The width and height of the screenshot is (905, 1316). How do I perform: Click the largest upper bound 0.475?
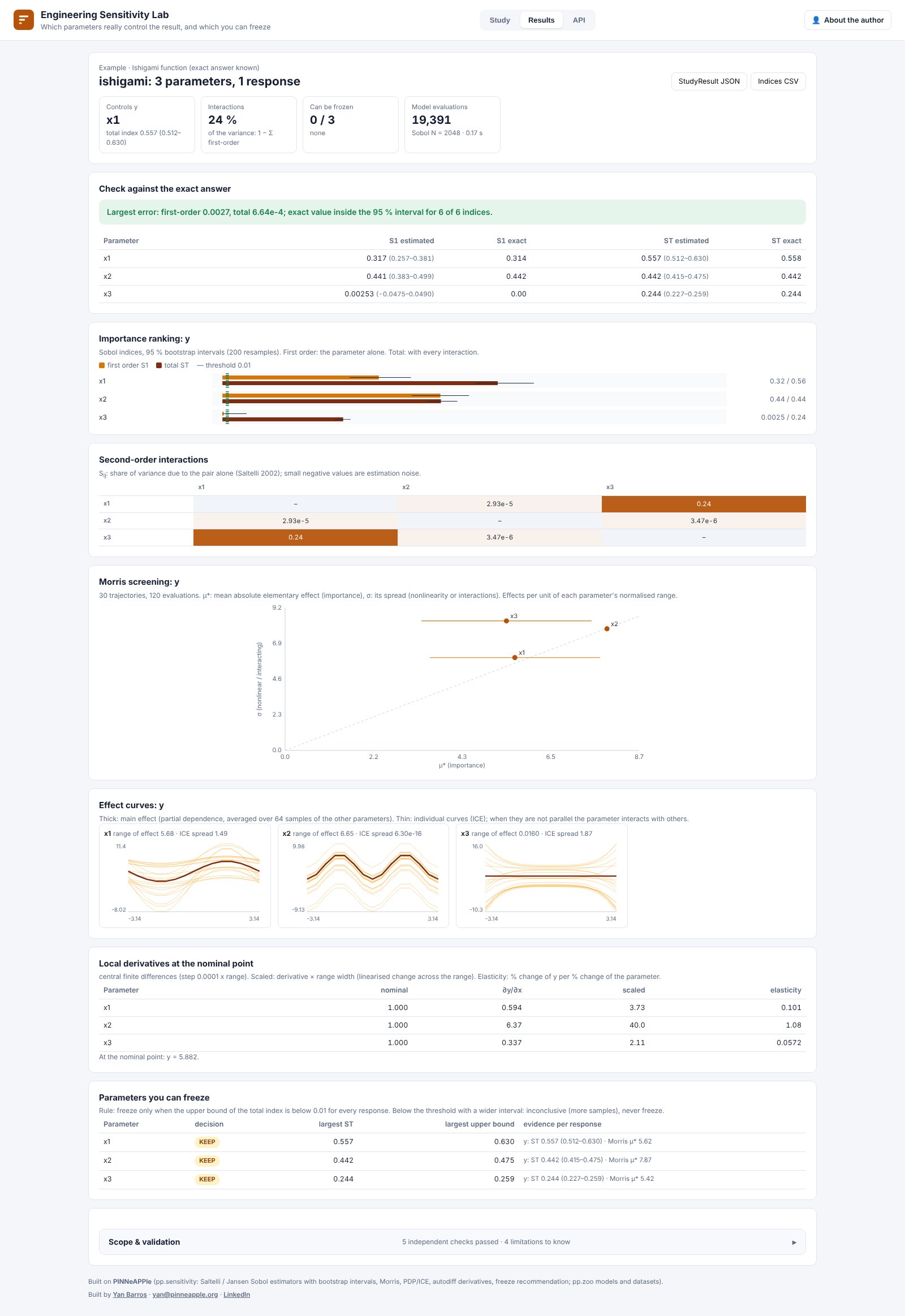(x=503, y=1160)
